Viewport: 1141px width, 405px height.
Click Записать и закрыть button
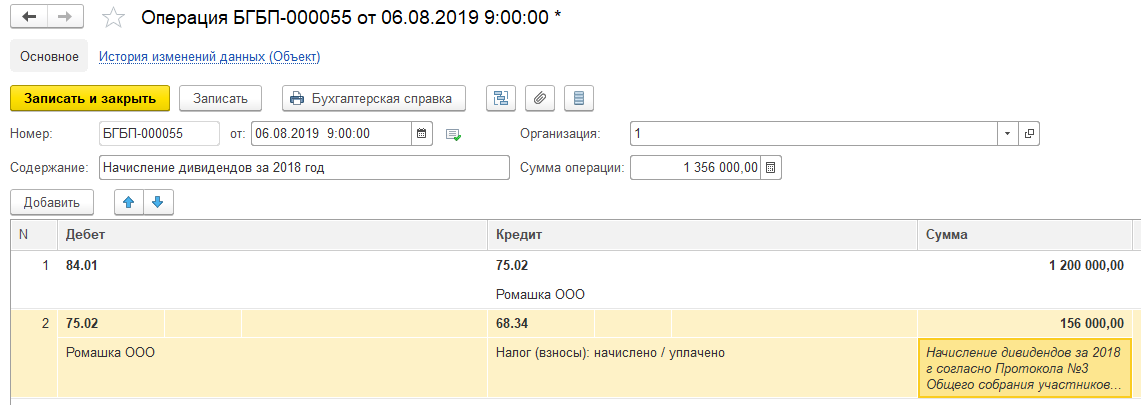click(90, 98)
